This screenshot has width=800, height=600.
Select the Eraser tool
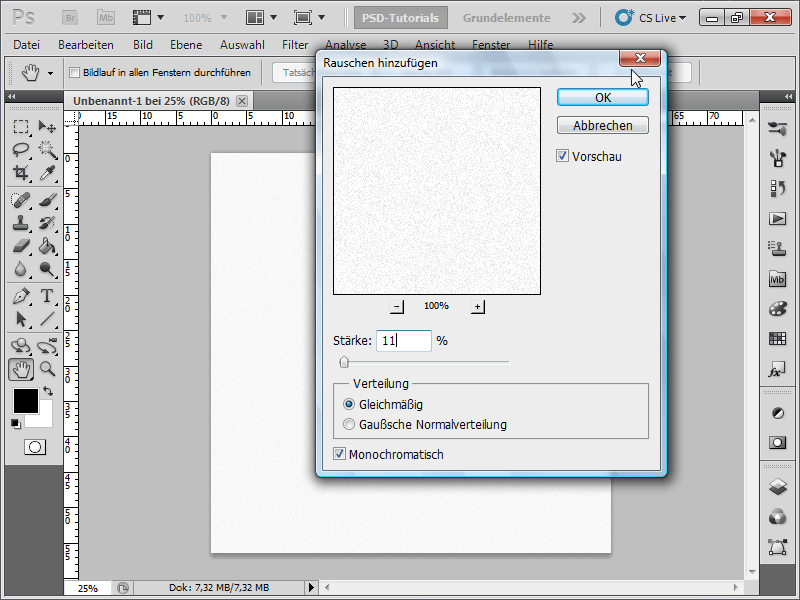pyautogui.click(x=21, y=246)
